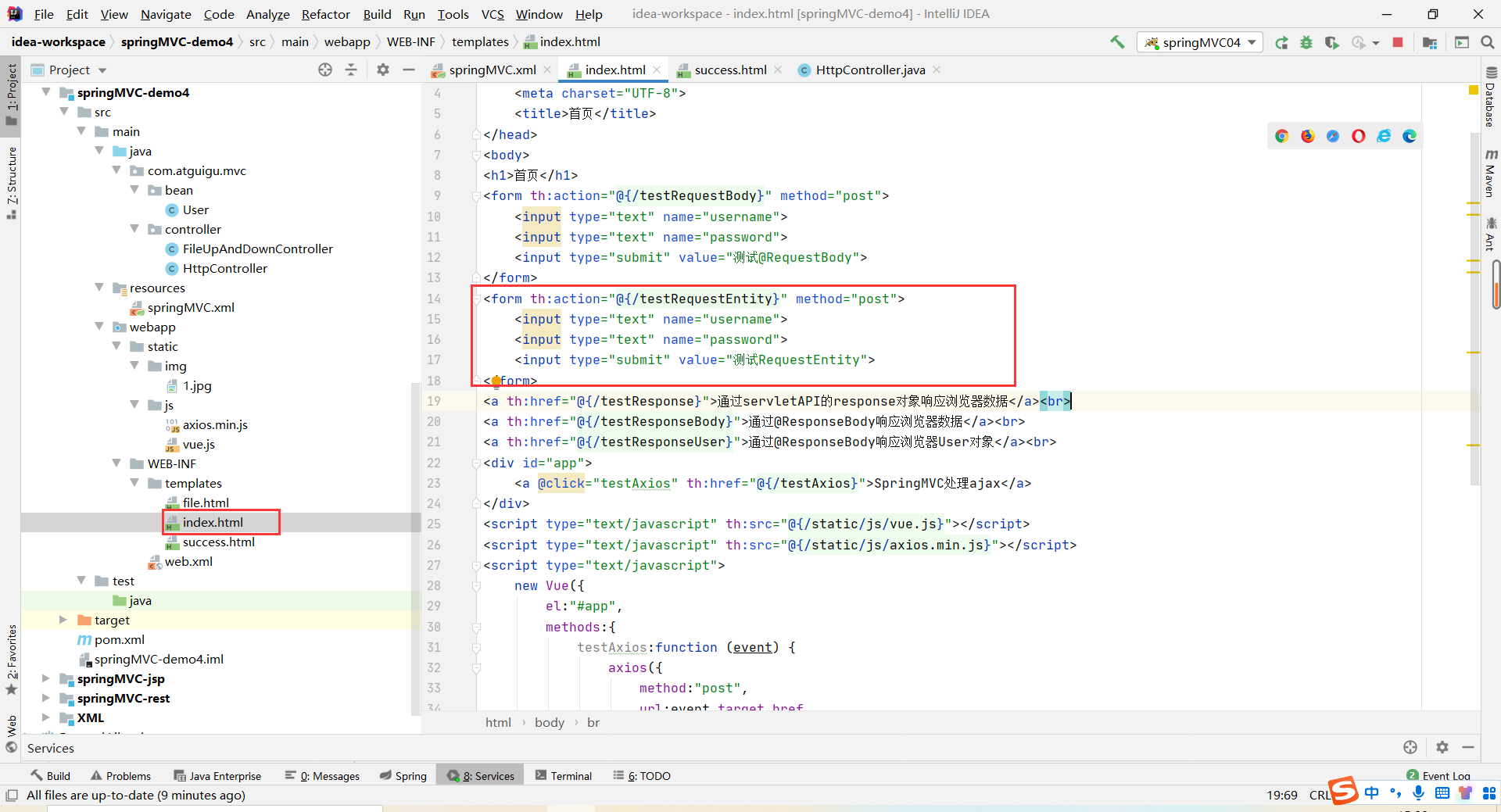Viewport: 1501px width, 812px height.
Task: Expand the target folder node
Action: 63,620
